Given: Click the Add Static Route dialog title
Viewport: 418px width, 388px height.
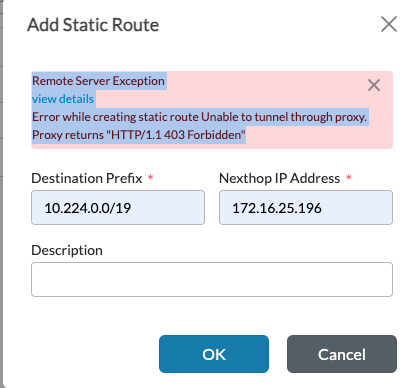Looking at the screenshot, I should [x=93, y=25].
